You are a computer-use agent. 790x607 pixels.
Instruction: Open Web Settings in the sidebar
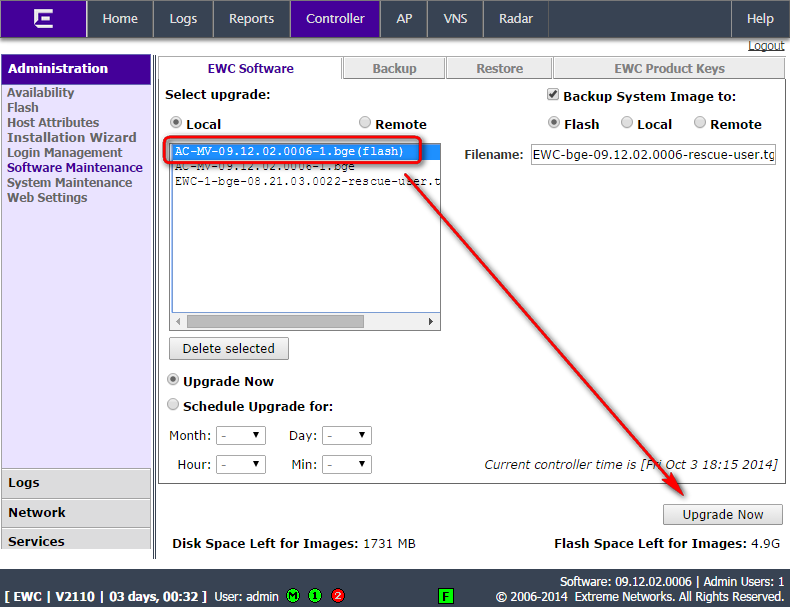click(47, 197)
